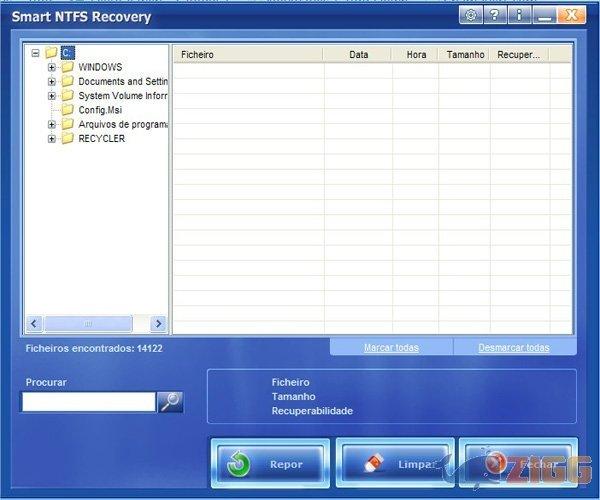Select Arquivos de programas folder name

click(x=123, y=124)
